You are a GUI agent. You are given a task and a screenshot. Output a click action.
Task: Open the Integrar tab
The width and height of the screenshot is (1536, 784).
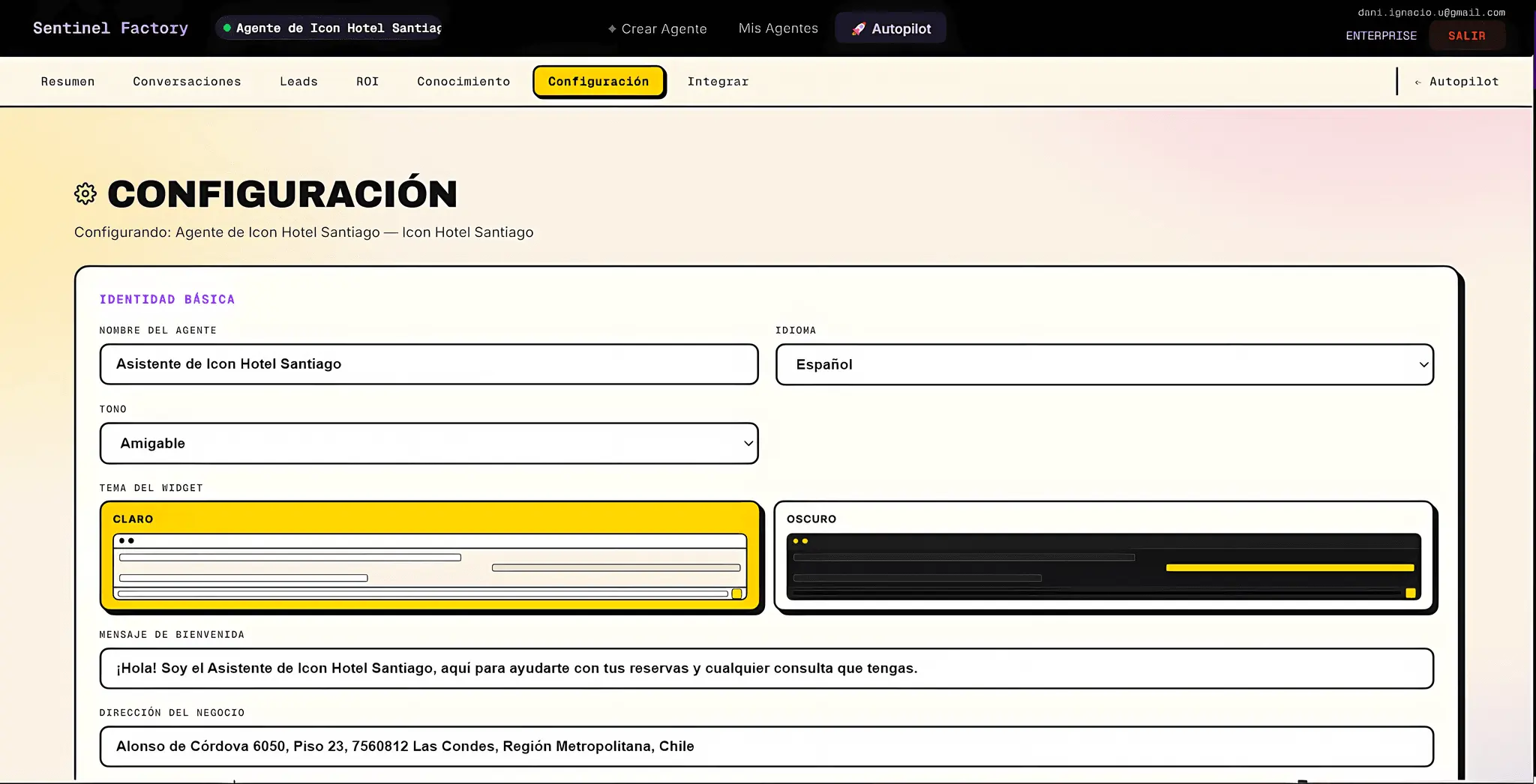(718, 82)
